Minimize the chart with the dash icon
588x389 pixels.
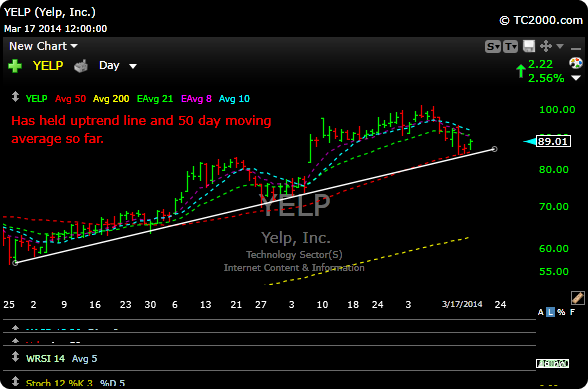575,49
